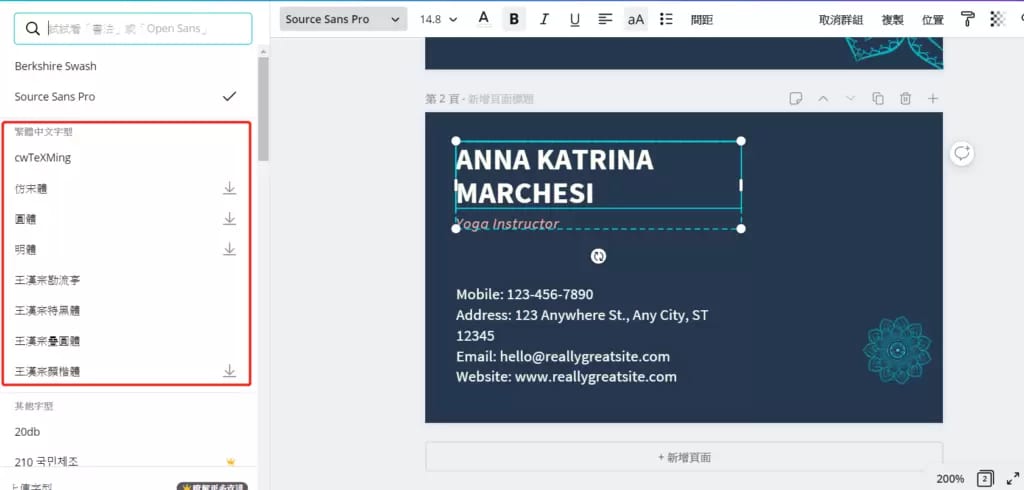Click the add comment bubble icon

(961, 154)
